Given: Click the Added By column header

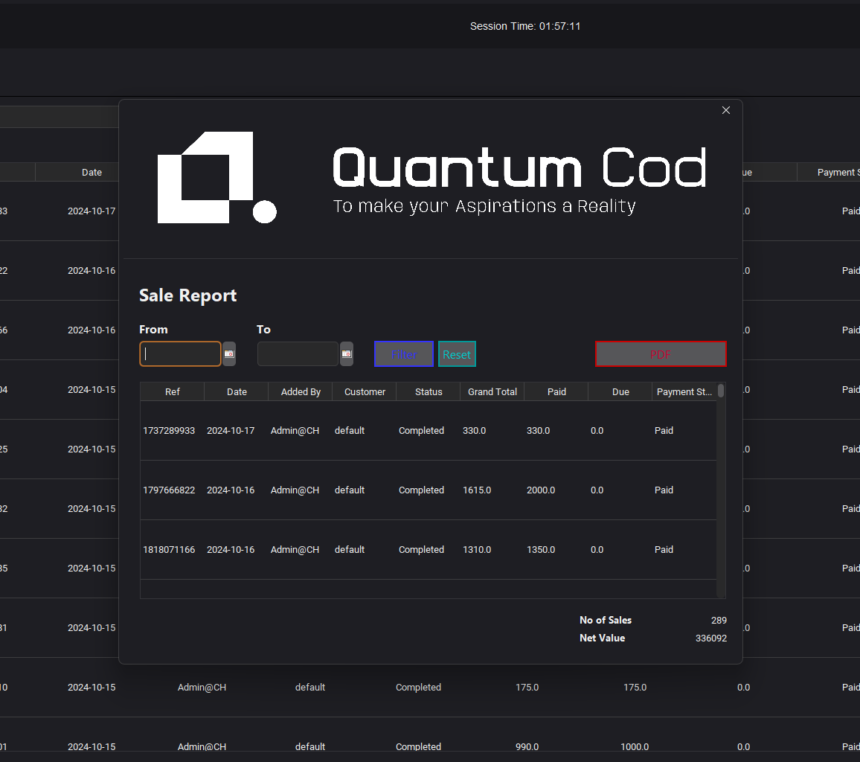Looking at the screenshot, I should [300, 392].
